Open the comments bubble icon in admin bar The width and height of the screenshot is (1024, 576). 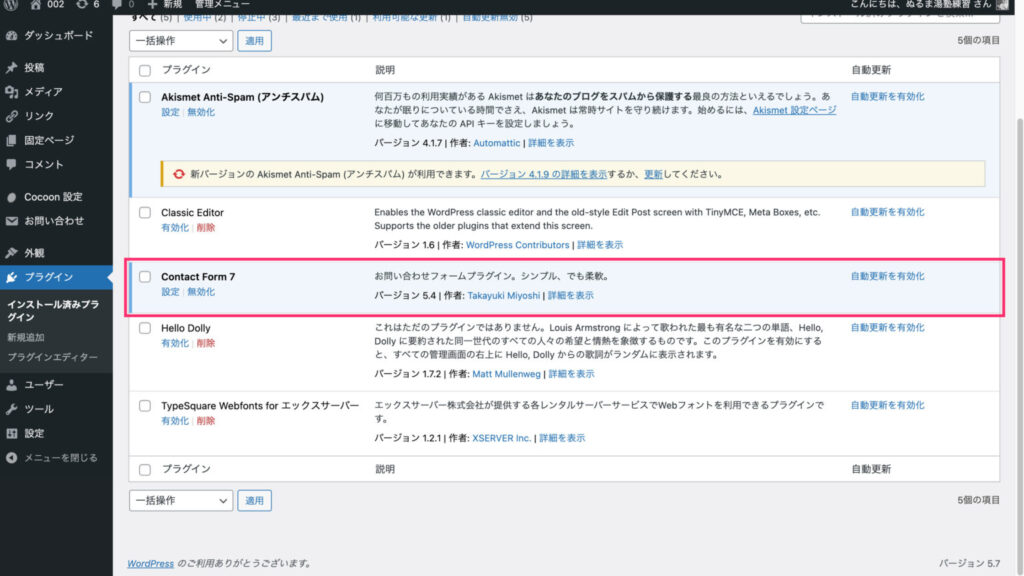[120, 5]
